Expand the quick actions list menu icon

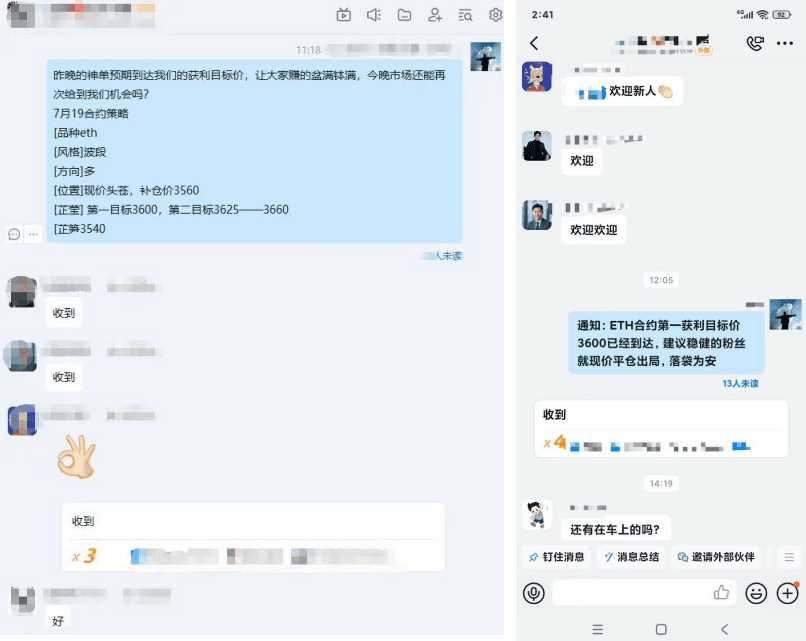pyautogui.click(x=789, y=557)
